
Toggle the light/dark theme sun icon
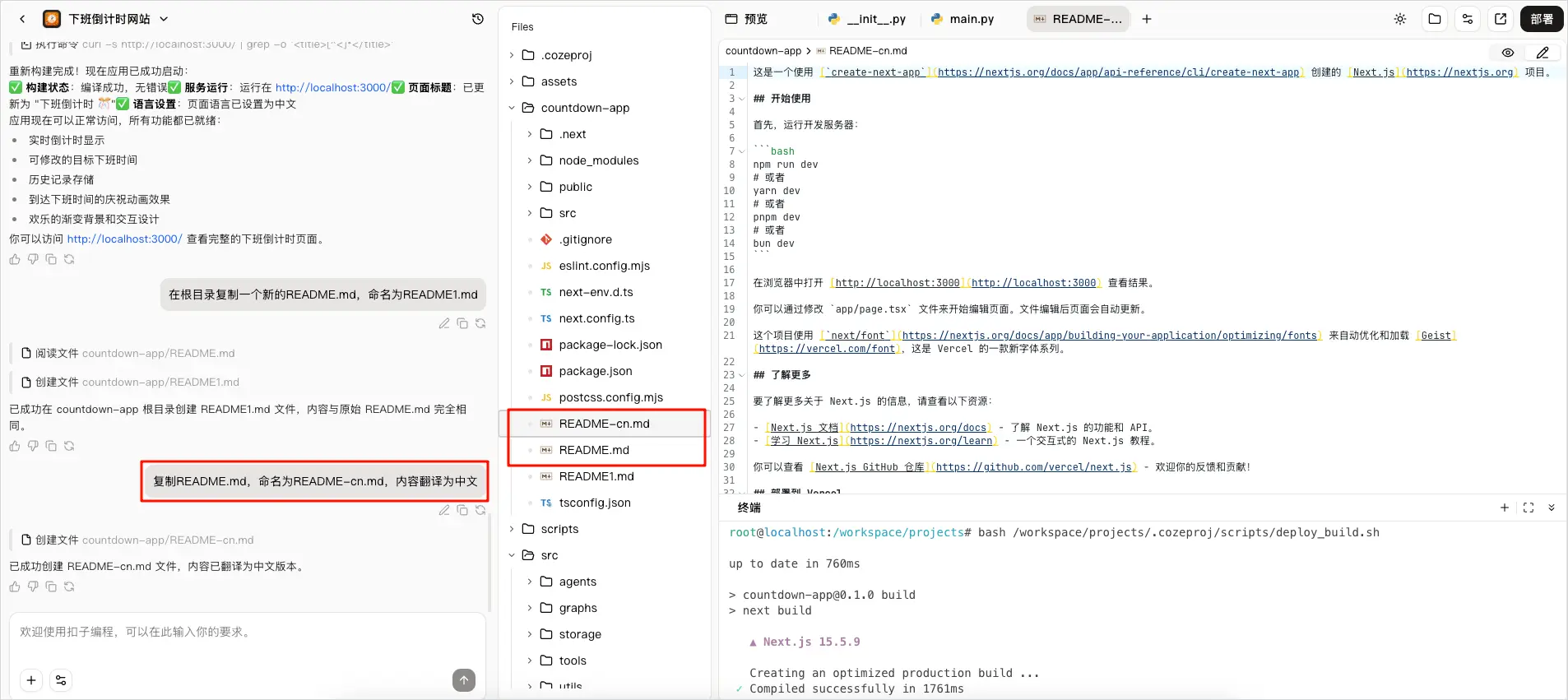[x=1400, y=19]
